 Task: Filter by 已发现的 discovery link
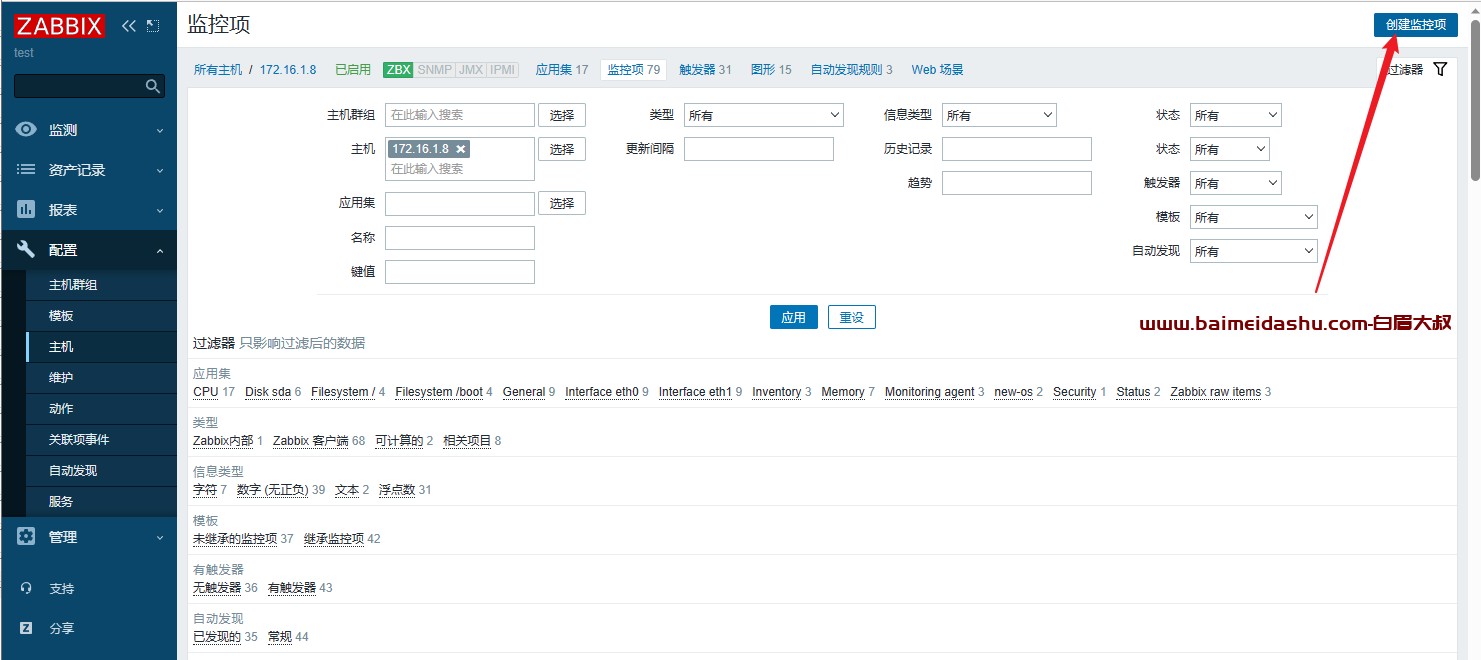click(217, 637)
